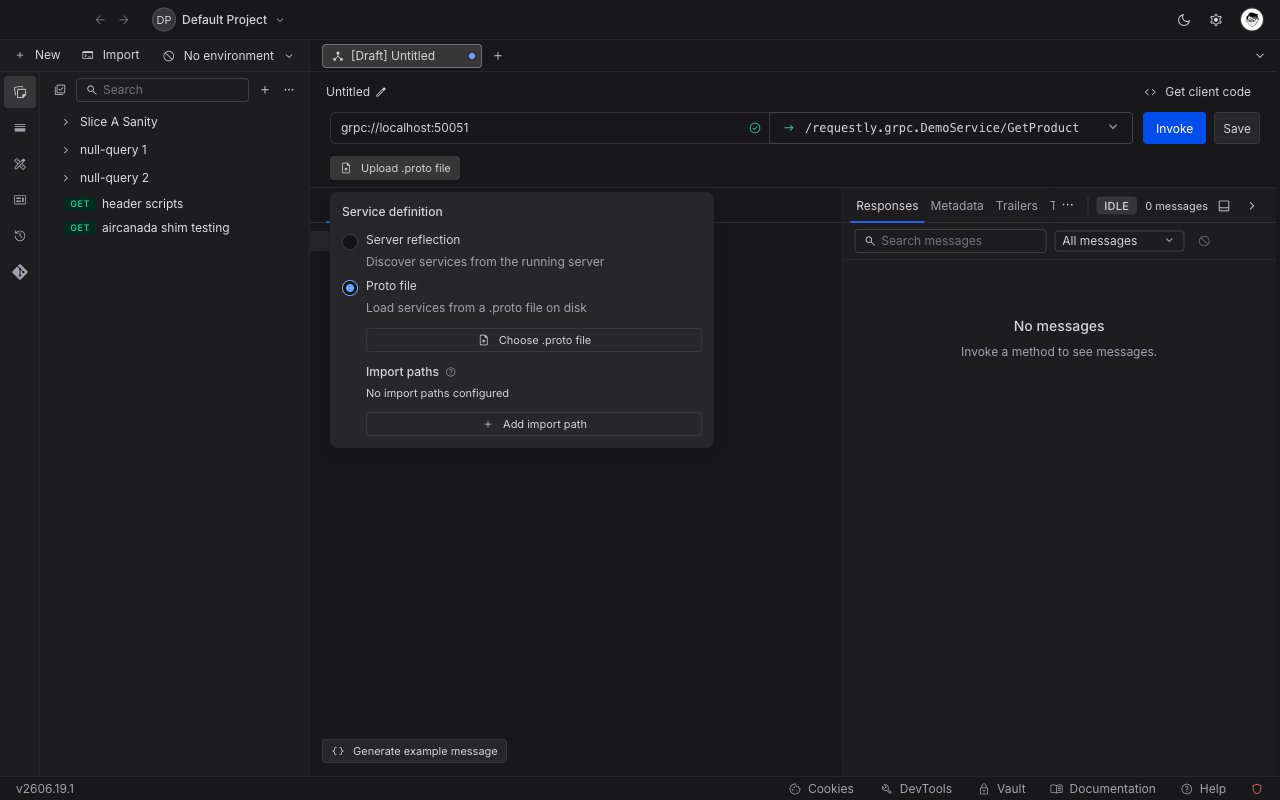Open a new tab with plus icon

tap(498, 56)
